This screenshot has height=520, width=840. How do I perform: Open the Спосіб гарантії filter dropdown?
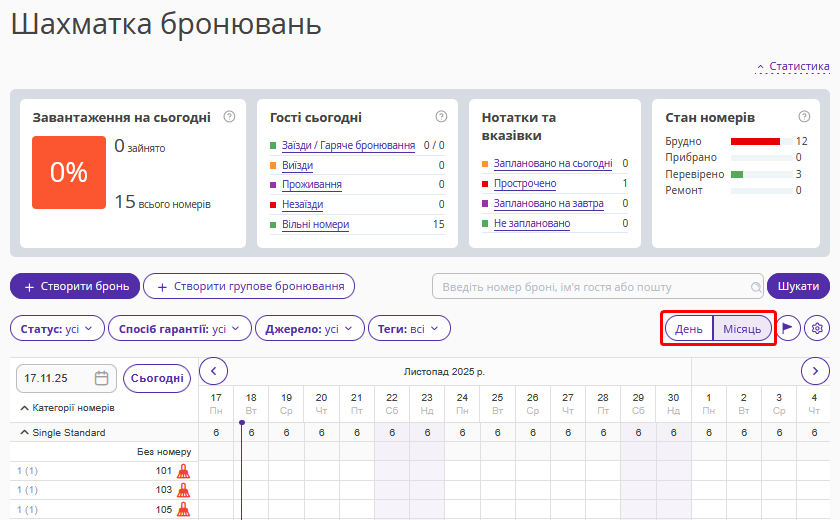[179, 328]
